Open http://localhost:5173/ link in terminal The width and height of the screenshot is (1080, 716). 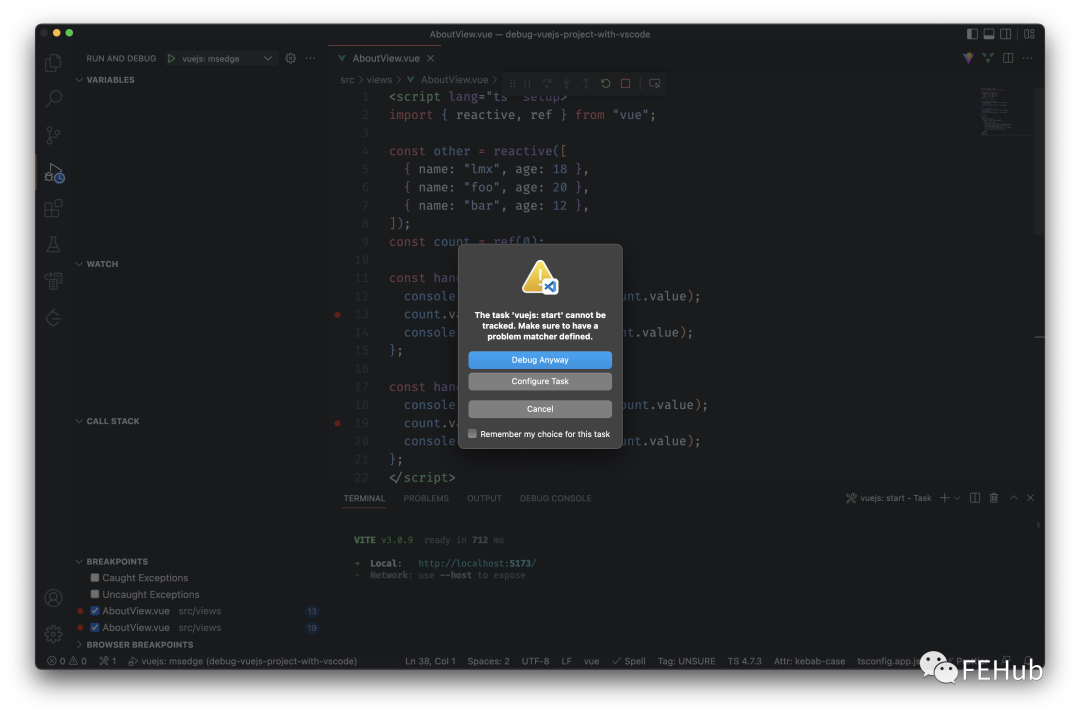(x=477, y=562)
